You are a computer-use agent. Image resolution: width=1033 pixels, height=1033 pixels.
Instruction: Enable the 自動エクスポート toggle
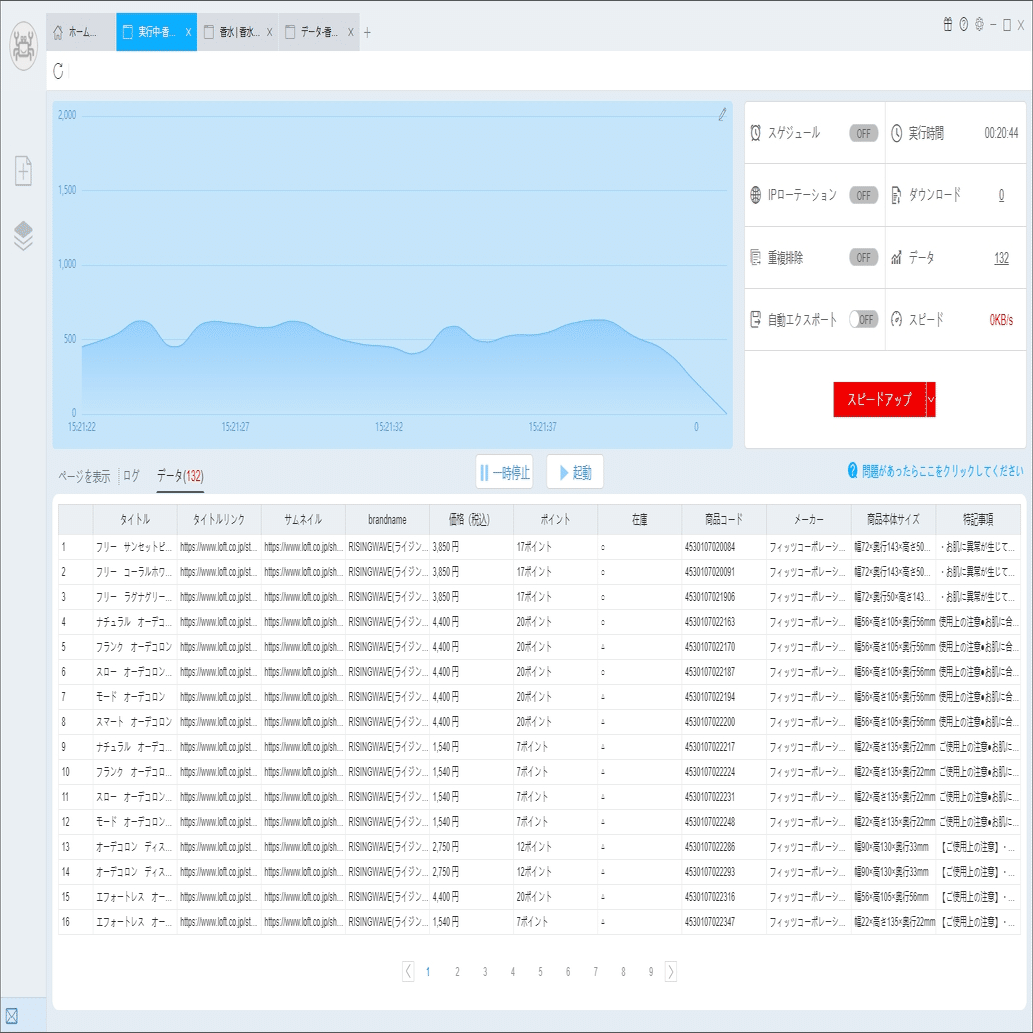pos(863,320)
